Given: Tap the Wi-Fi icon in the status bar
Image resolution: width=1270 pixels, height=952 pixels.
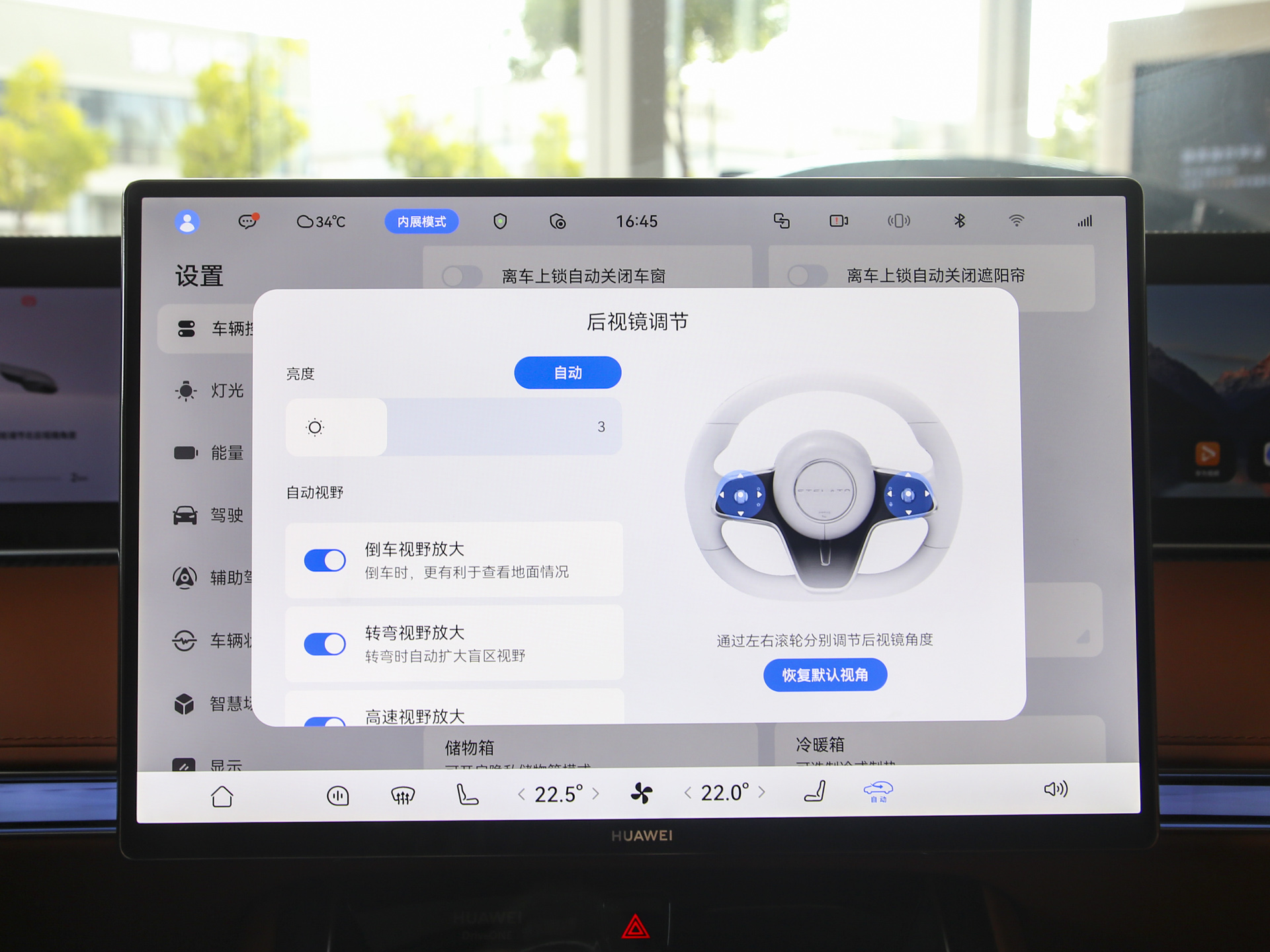Looking at the screenshot, I should (1017, 221).
